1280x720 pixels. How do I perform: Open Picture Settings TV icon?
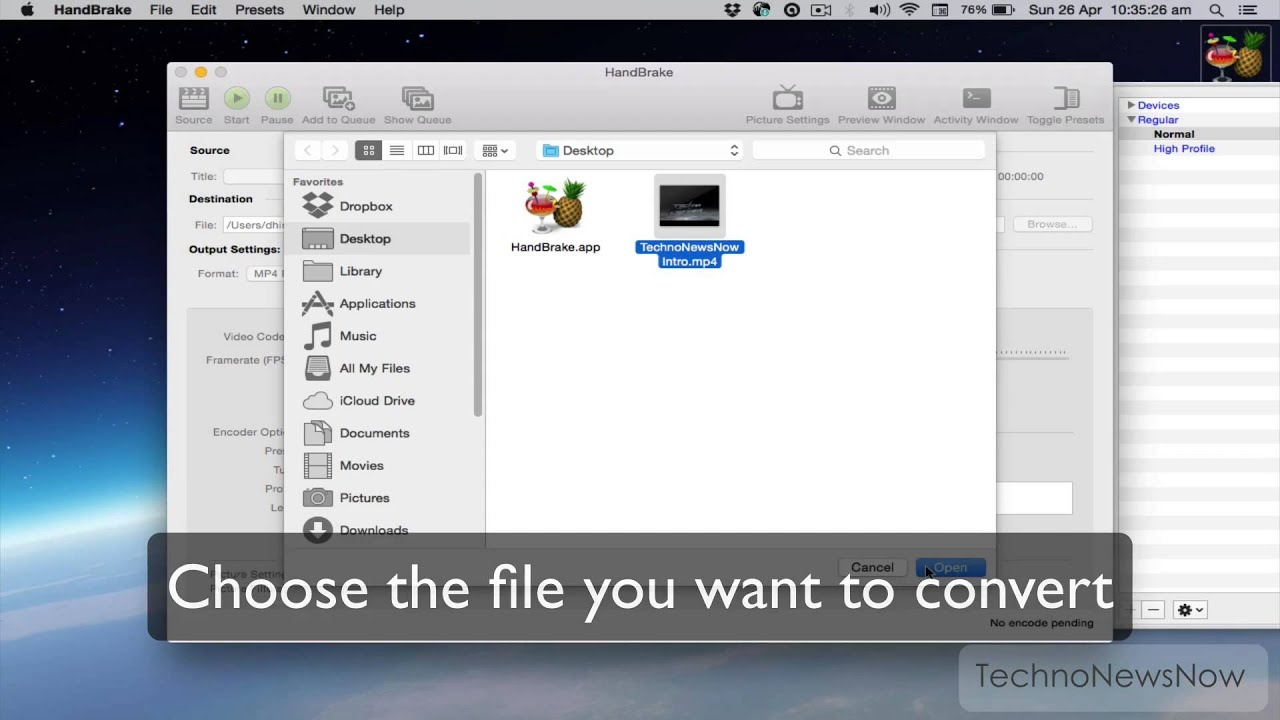click(788, 98)
